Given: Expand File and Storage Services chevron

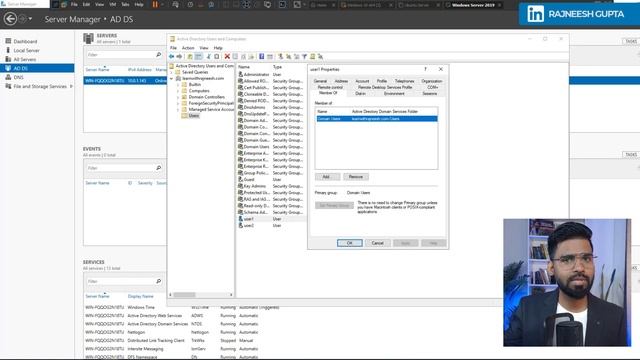Looking at the screenshot, I should click(71, 86).
